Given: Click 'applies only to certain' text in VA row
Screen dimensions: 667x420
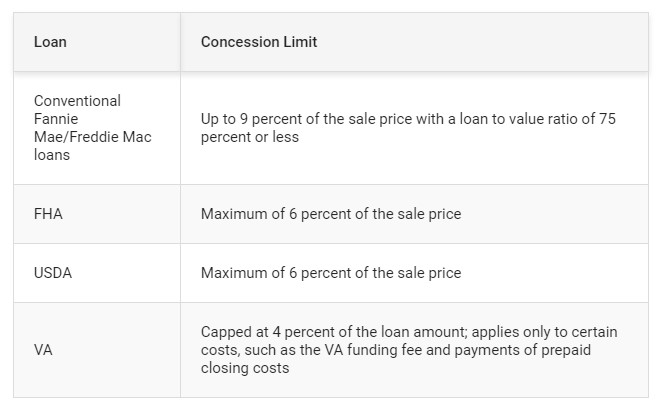Looking at the screenshot, I should 544,332.
